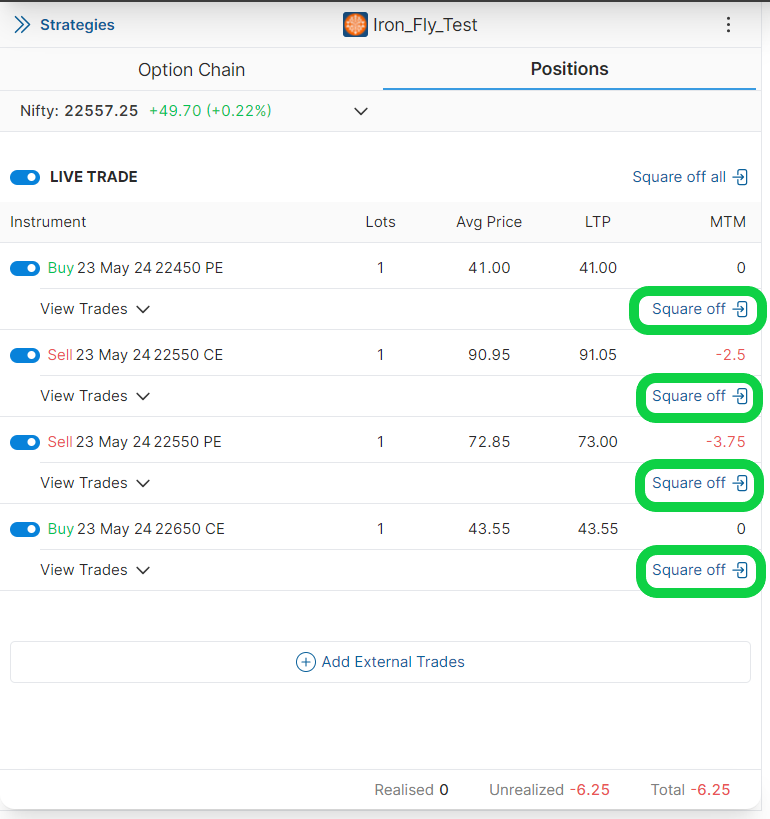Expand View Trades for Sell 22550 PE
770x819 pixels.
[95, 483]
